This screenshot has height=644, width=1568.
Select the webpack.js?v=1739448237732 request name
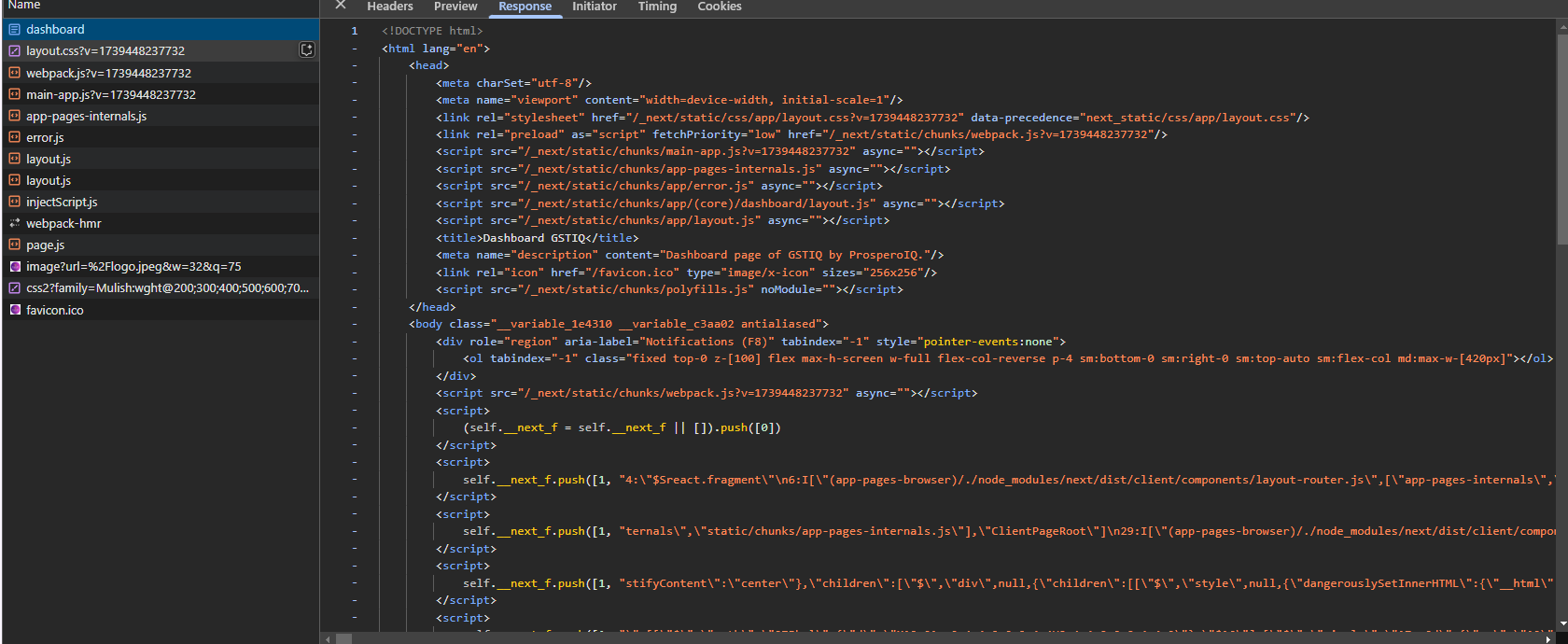click(108, 73)
